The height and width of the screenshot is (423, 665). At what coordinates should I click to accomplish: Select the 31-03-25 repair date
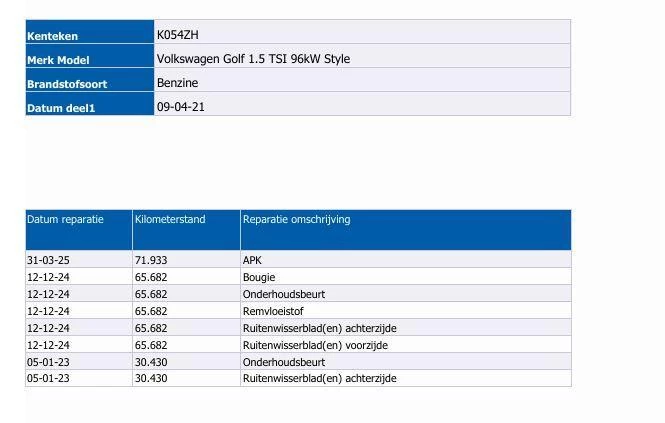48,260
